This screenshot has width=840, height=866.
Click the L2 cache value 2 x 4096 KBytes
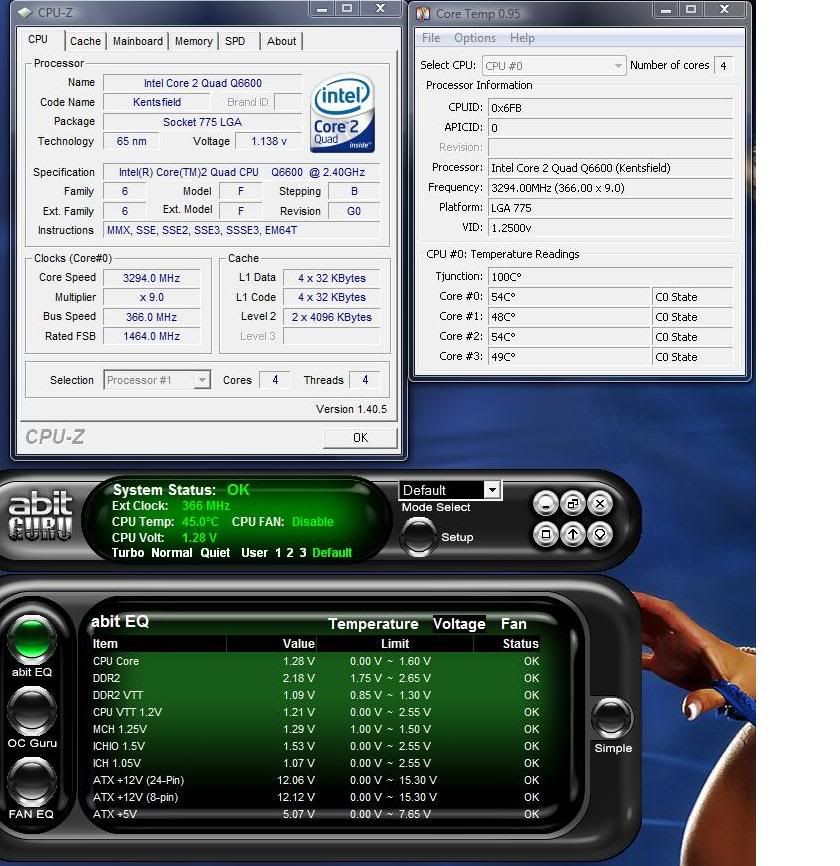click(x=331, y=317)
